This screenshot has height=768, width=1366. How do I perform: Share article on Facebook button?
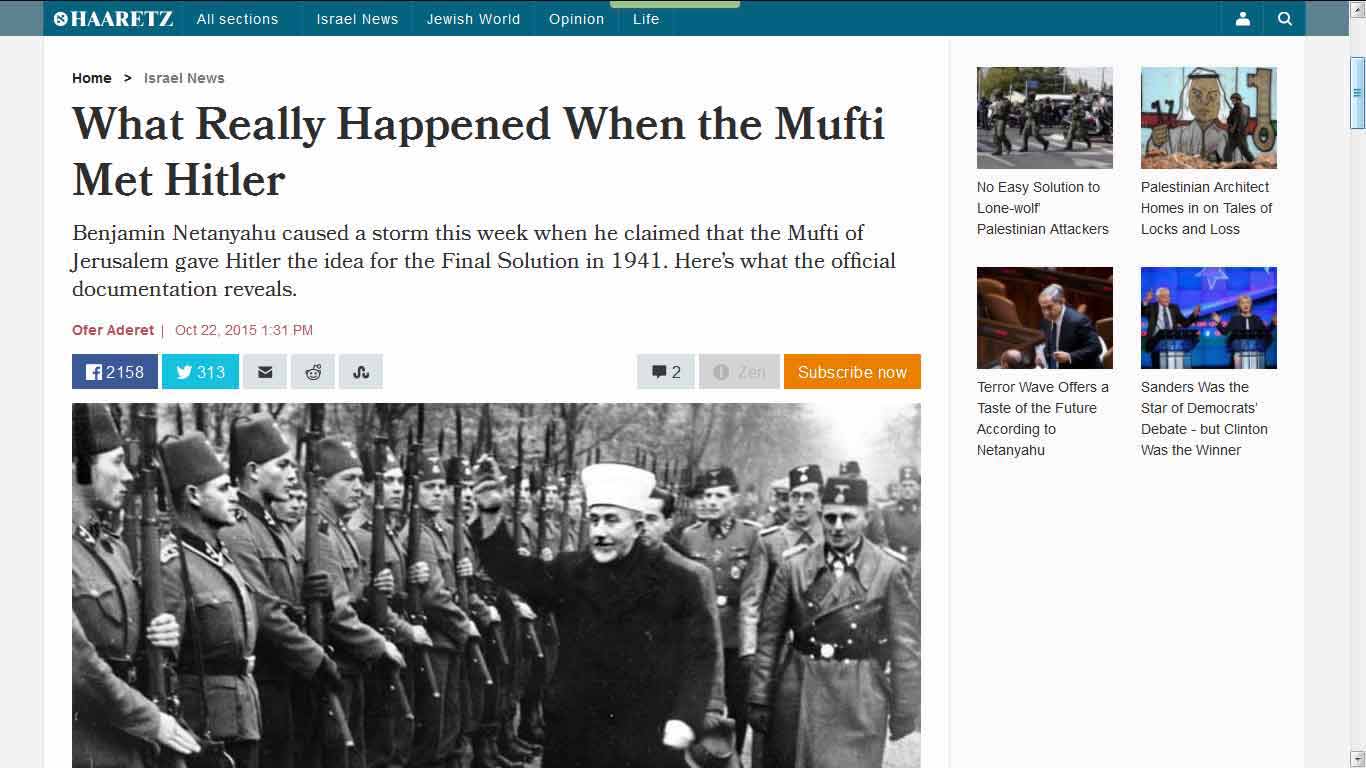pyautogui.click(x=114, y=372)
